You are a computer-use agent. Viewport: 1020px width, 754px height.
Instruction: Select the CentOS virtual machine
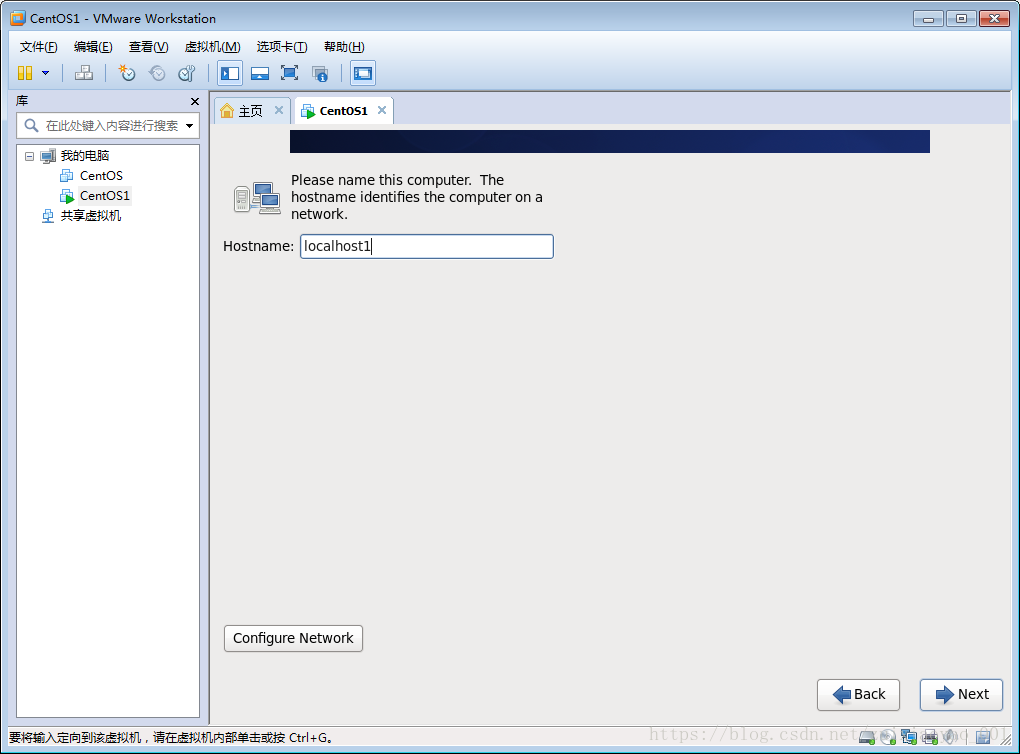pos(101,176)
